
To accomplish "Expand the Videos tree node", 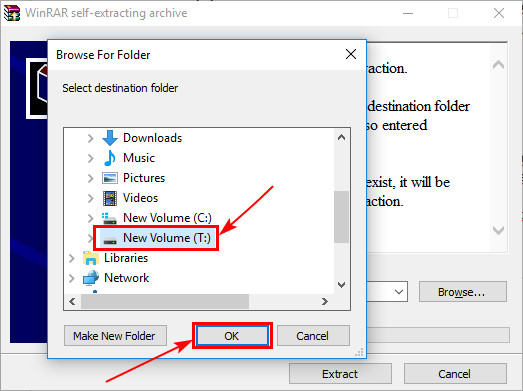I will 90,198.
